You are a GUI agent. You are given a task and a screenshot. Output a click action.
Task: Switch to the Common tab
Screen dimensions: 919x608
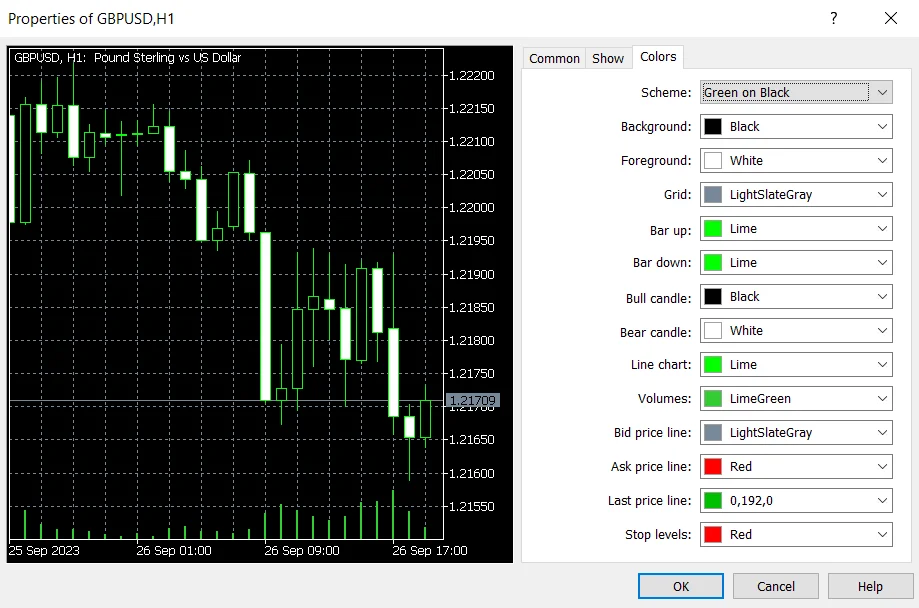click(554, 58)
